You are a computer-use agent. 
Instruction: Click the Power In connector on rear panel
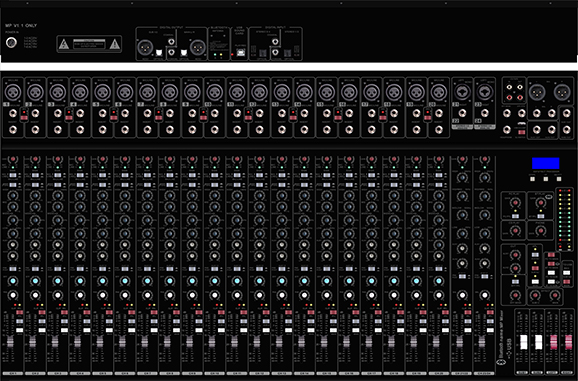tap(11, 43)
